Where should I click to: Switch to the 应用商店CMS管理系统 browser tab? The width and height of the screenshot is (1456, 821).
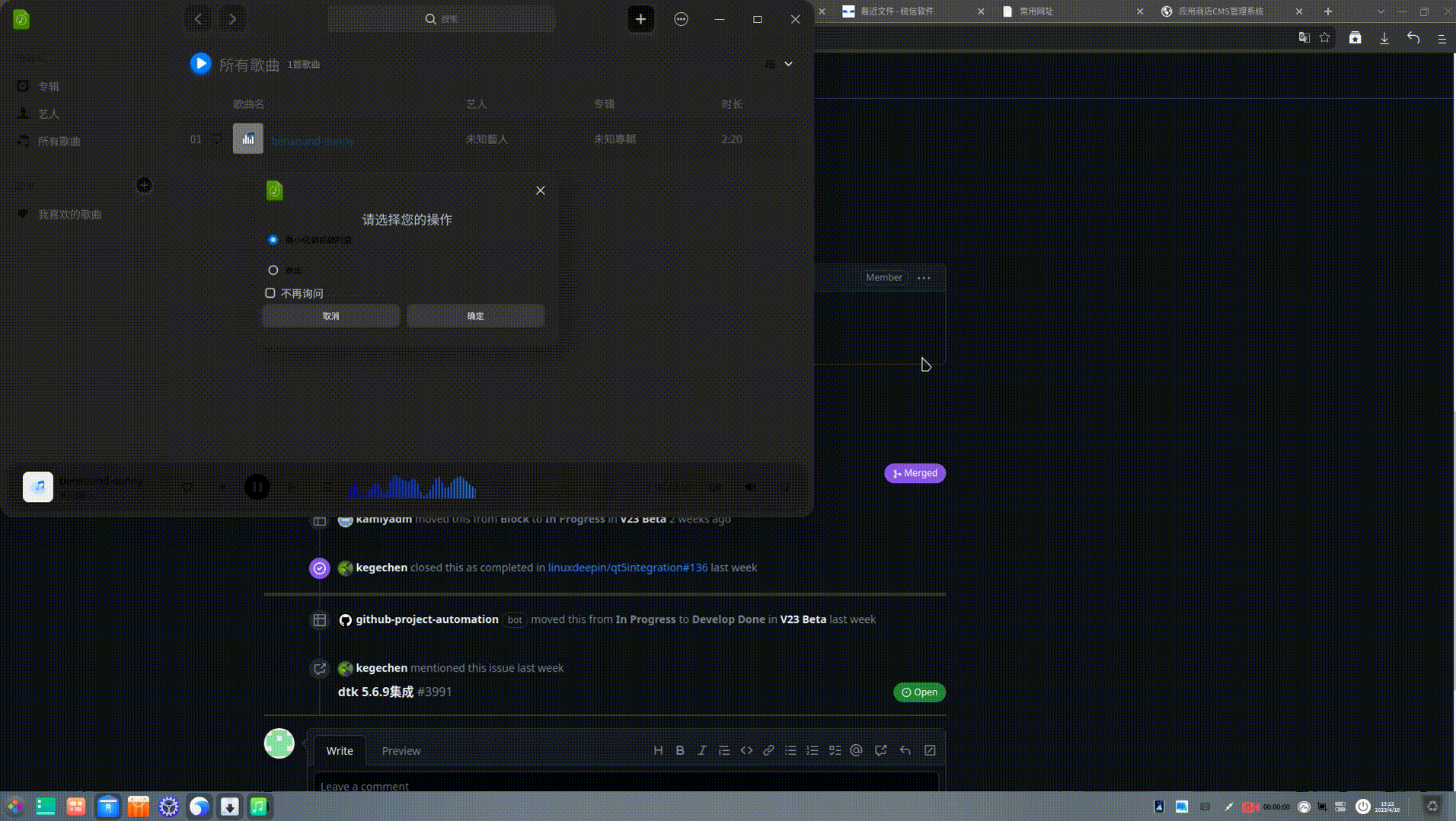coord(1231,11)
